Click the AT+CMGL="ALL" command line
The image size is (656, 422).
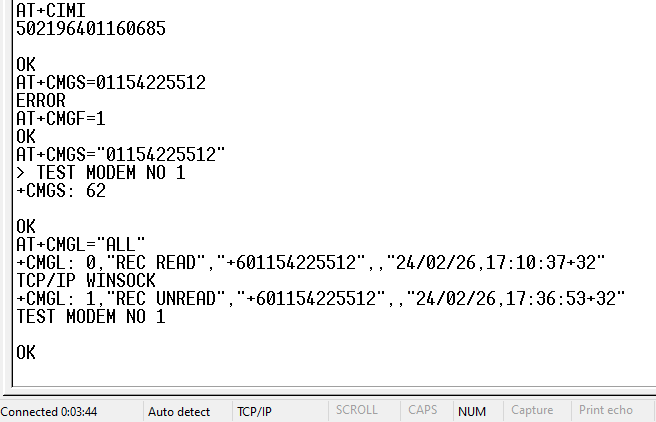pyautogui.click(x=81, y=244)
